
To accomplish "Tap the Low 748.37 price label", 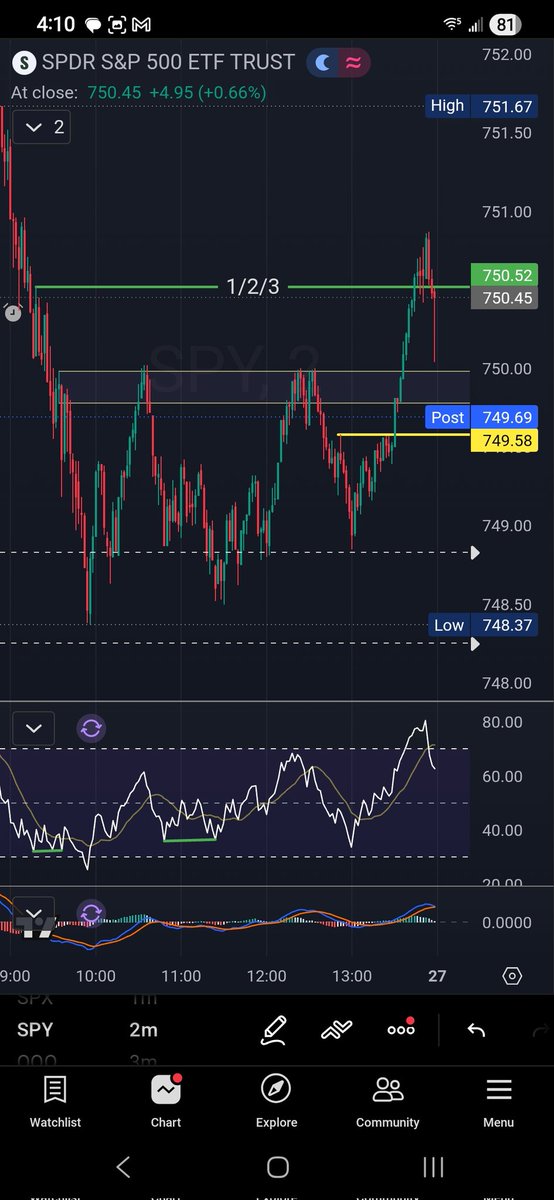I will pyautogui.click(x=482, y=625).
